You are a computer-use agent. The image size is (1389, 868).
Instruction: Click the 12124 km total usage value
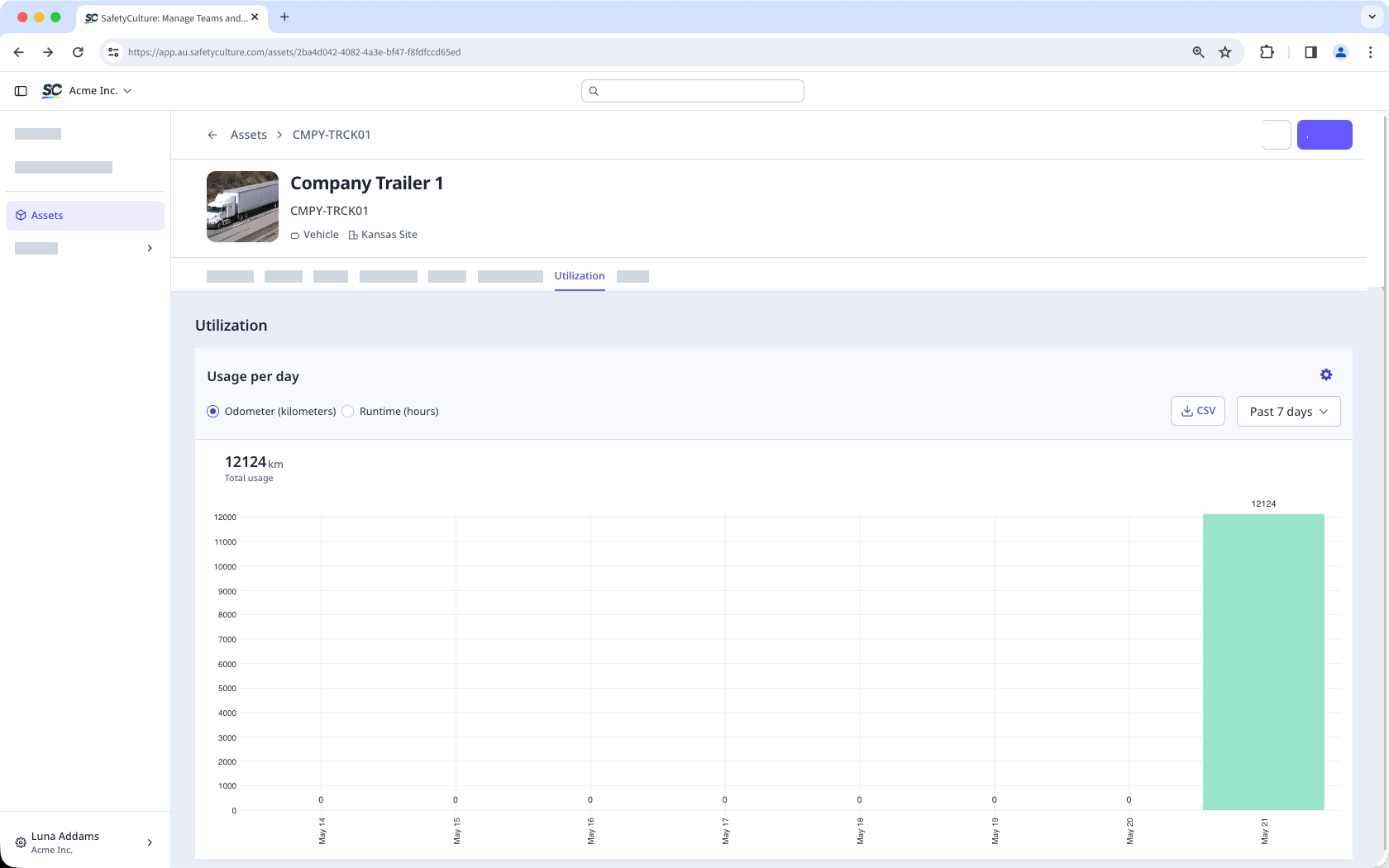coord(254,462)
